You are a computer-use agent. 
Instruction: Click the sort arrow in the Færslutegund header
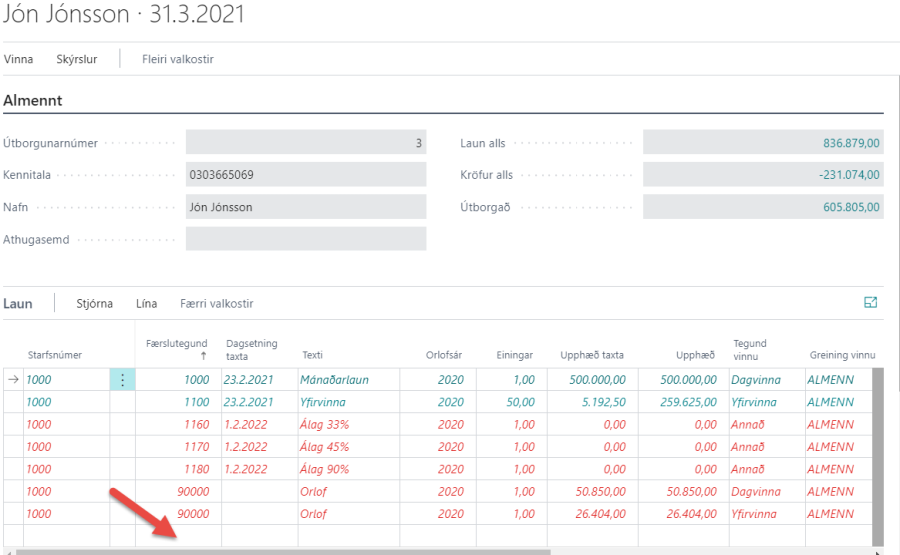[204, 356]
